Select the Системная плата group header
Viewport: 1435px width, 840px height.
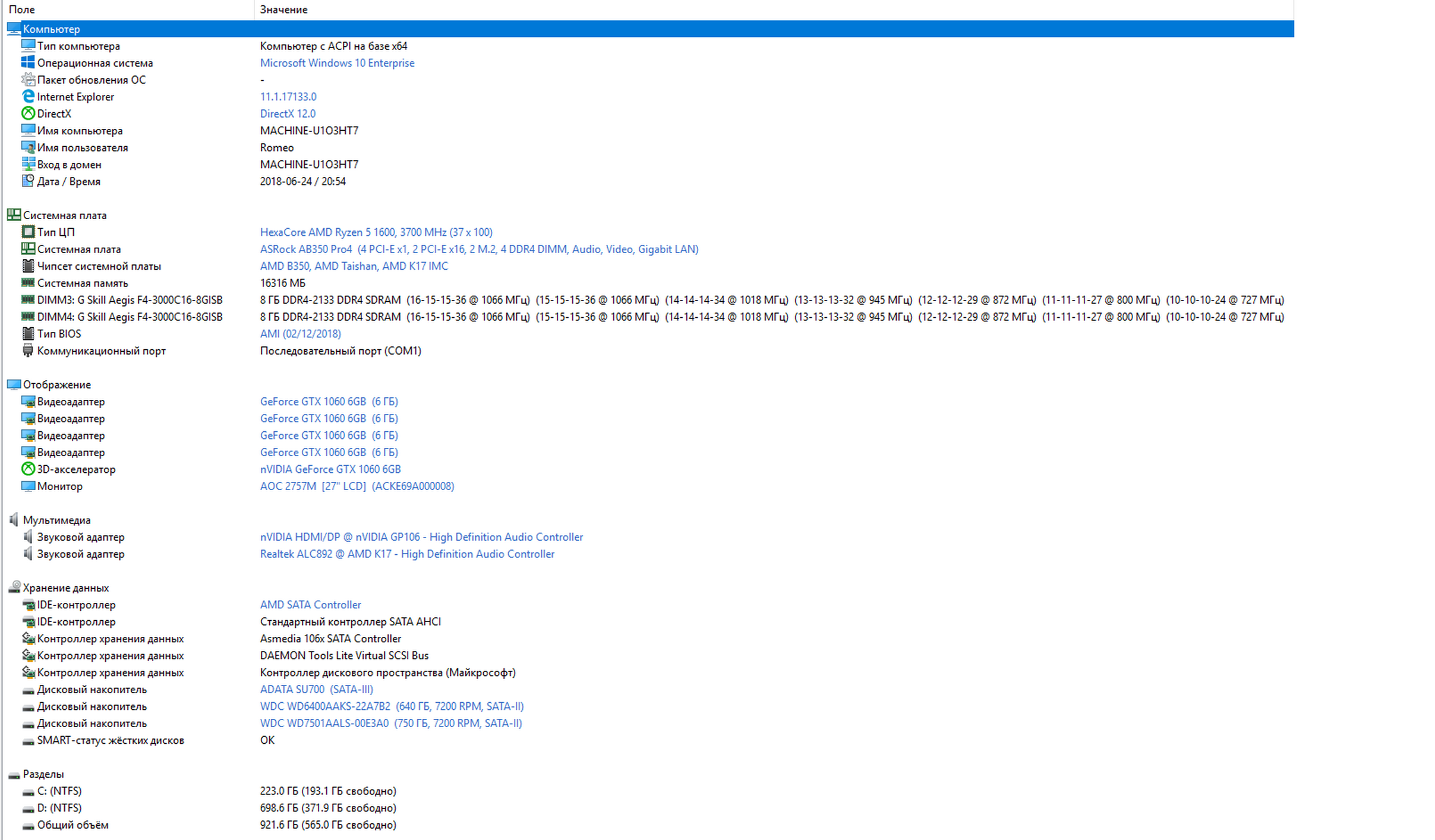(x=64, y=215)
